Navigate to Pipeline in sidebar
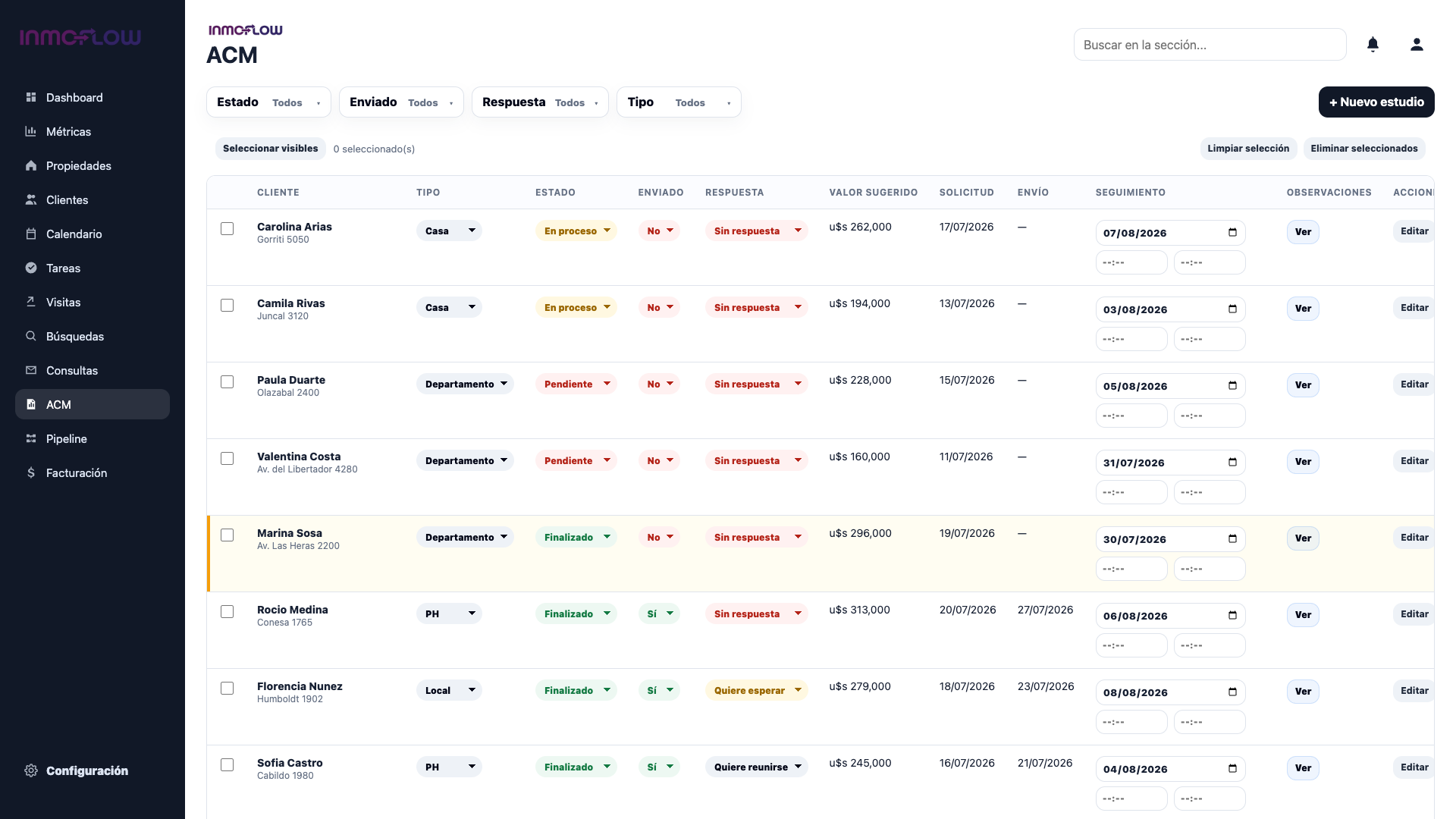 (93, 438)
